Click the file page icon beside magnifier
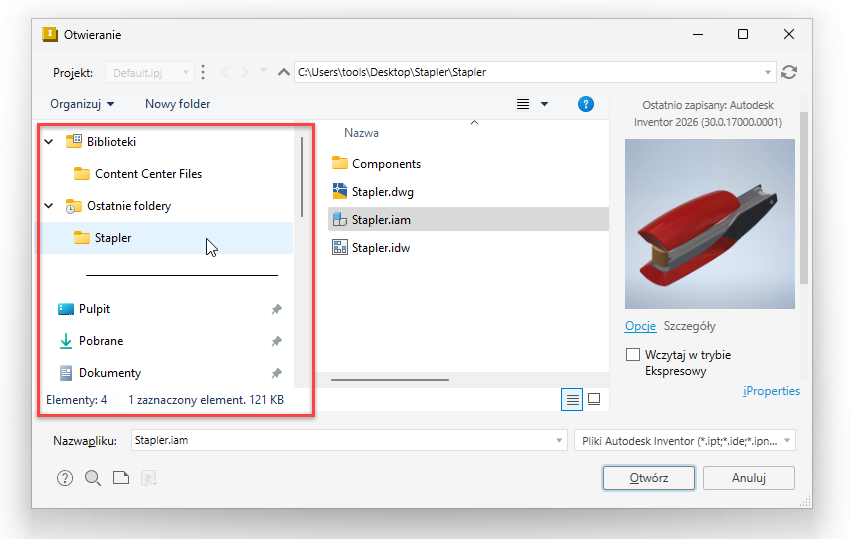The image size is (850, 539). [121, 478]
